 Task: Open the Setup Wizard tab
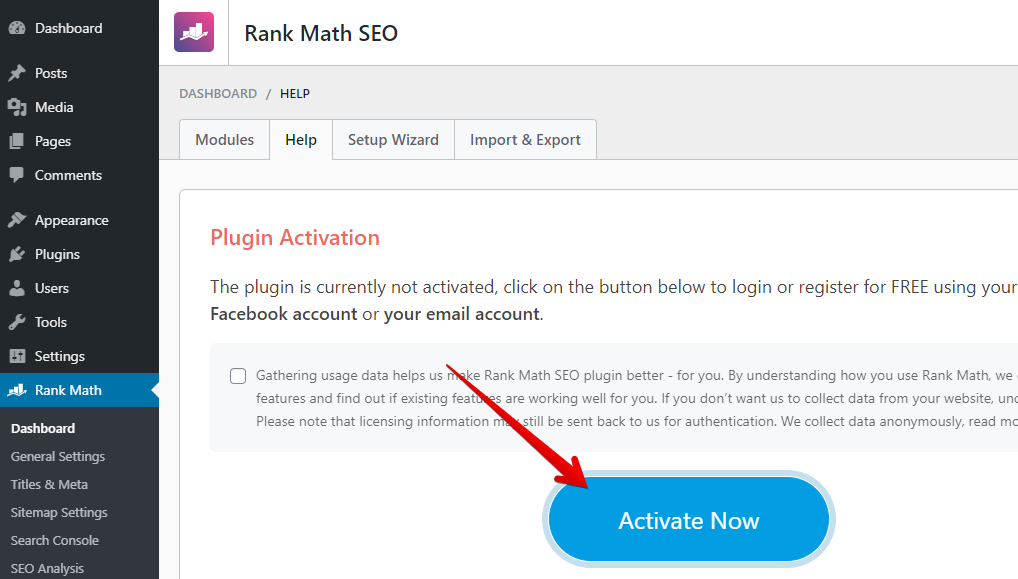393,140
